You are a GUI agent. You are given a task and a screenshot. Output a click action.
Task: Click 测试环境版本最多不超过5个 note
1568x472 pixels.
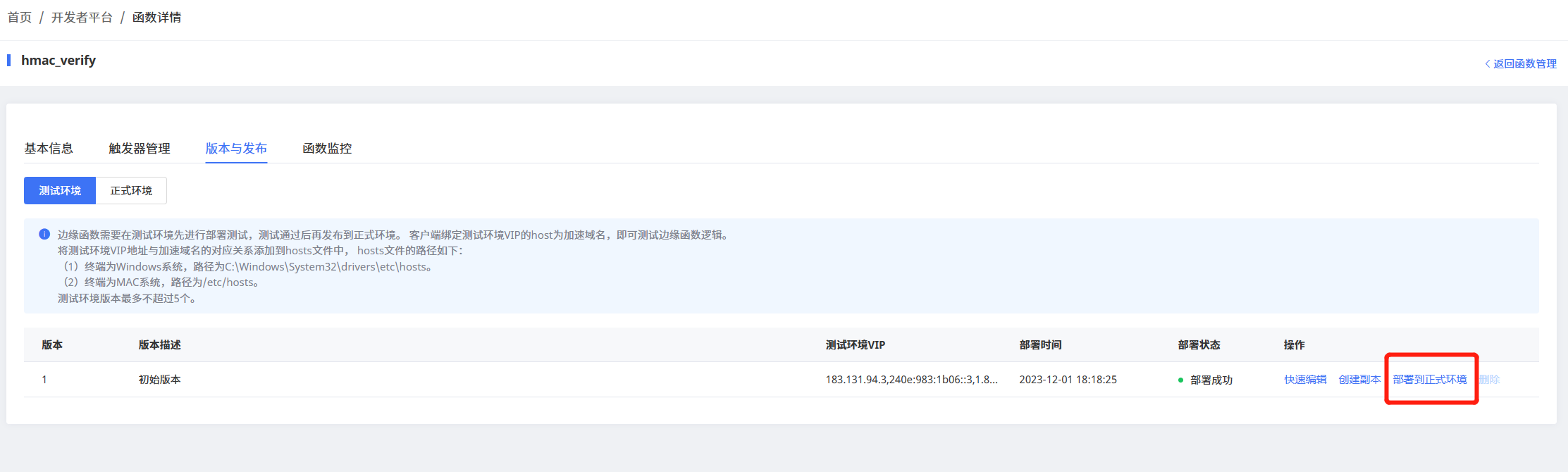128,299
